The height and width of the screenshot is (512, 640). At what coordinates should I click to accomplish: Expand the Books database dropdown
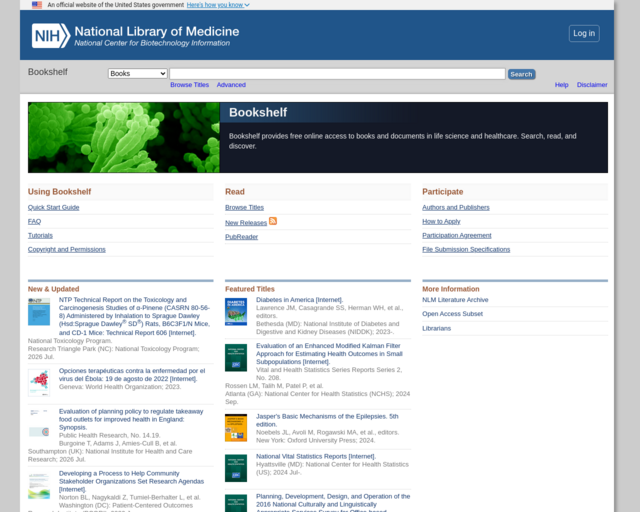pos(138,73)
